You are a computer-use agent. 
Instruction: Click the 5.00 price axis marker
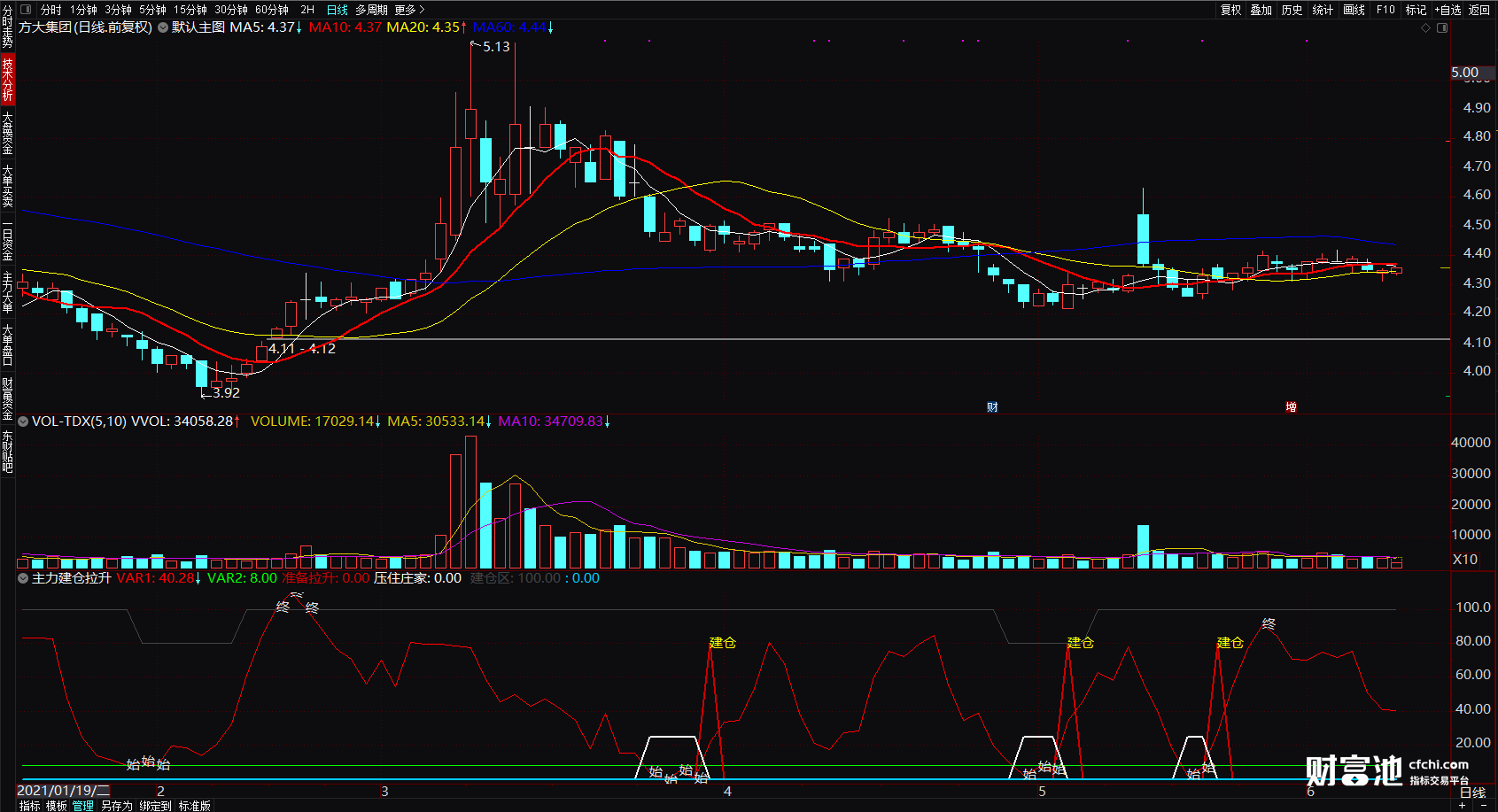(x=1465, y=73)
